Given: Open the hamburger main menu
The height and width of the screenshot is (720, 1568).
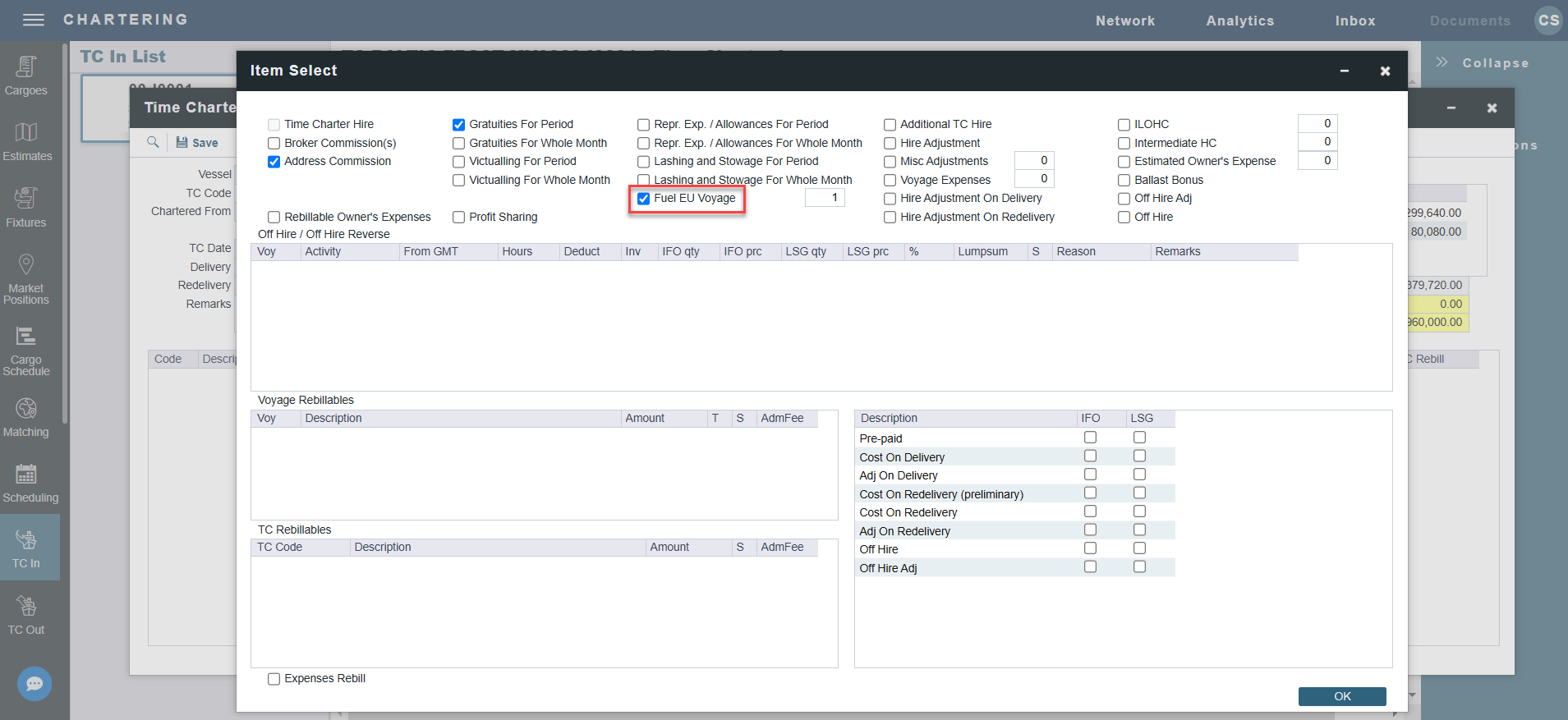Looking at the screenshot, I should point(34,20).
